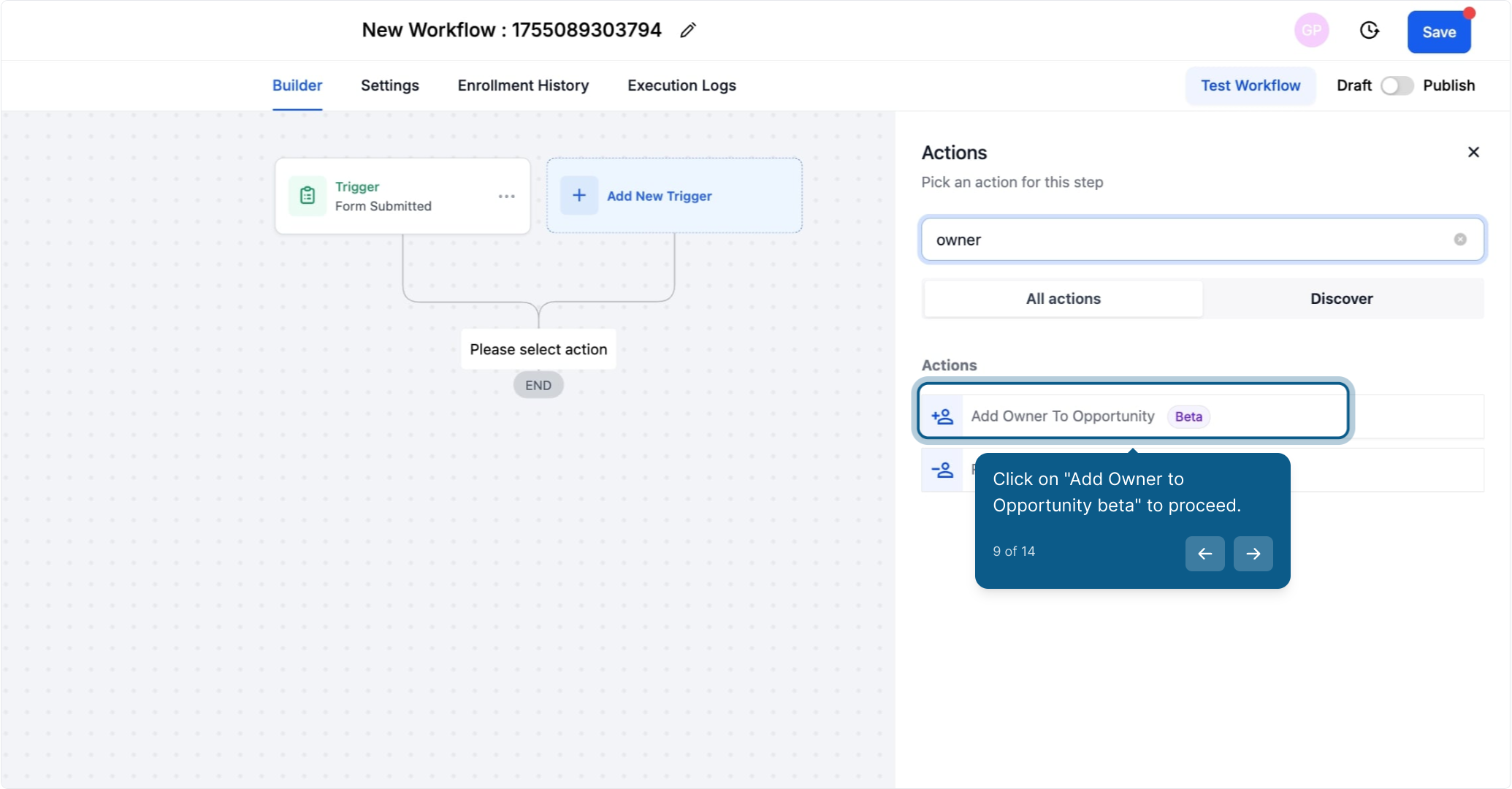Open the Settings tab

(x=390, y=85)
